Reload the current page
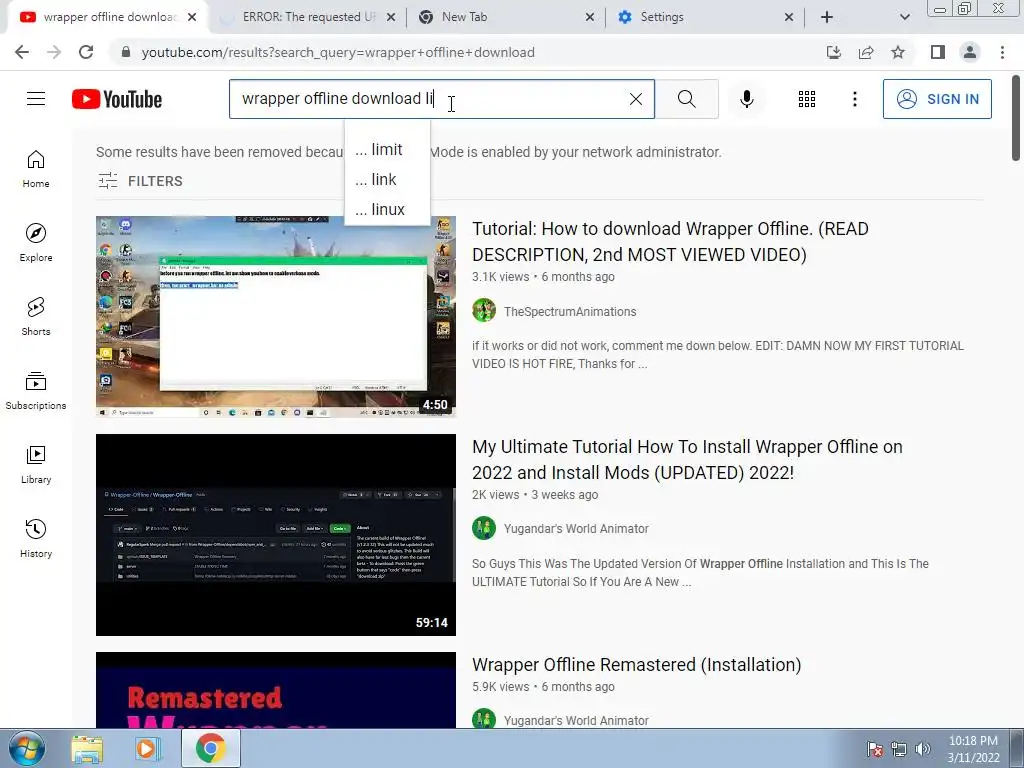The height and width of the screenshot is (768, 1024). tap(86, 52)
